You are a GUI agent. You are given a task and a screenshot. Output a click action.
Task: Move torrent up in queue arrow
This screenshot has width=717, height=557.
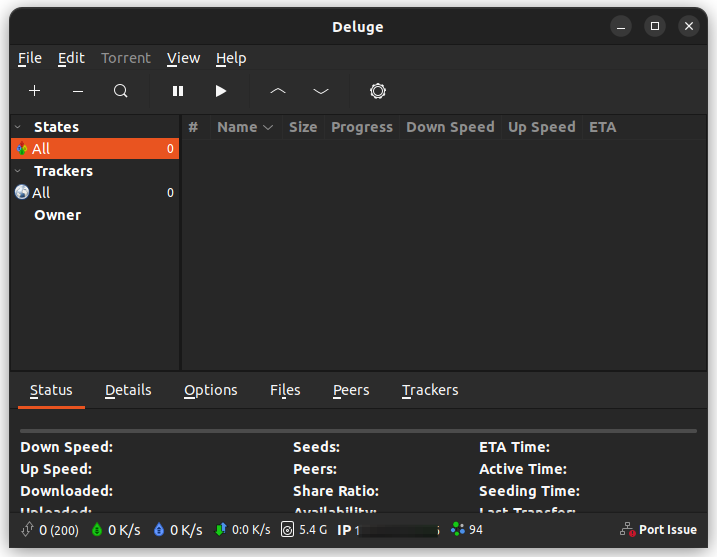(x=278, y=91)
